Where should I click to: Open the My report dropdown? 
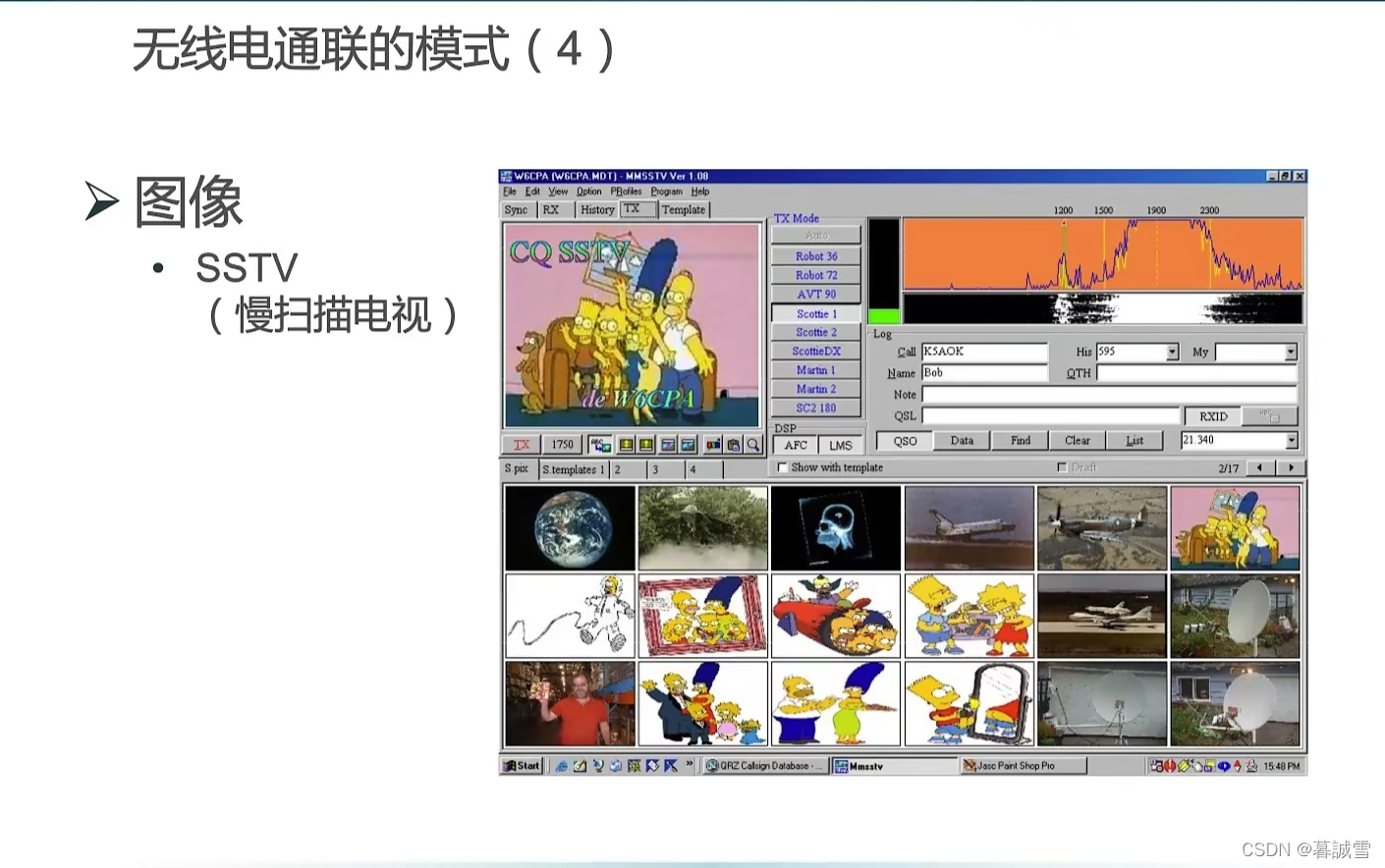coord(1291,352)
